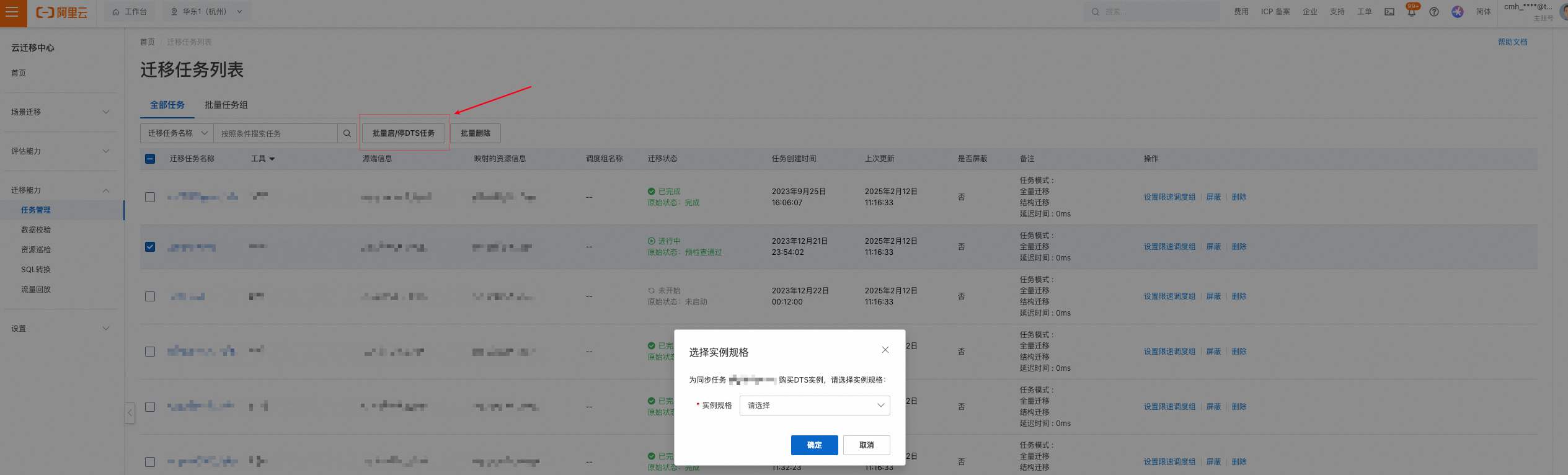The height and width of the screenshot is (475, 1568).
Task: Open the Cloud Shell terminal icon
Action: tap(1389, 12)
